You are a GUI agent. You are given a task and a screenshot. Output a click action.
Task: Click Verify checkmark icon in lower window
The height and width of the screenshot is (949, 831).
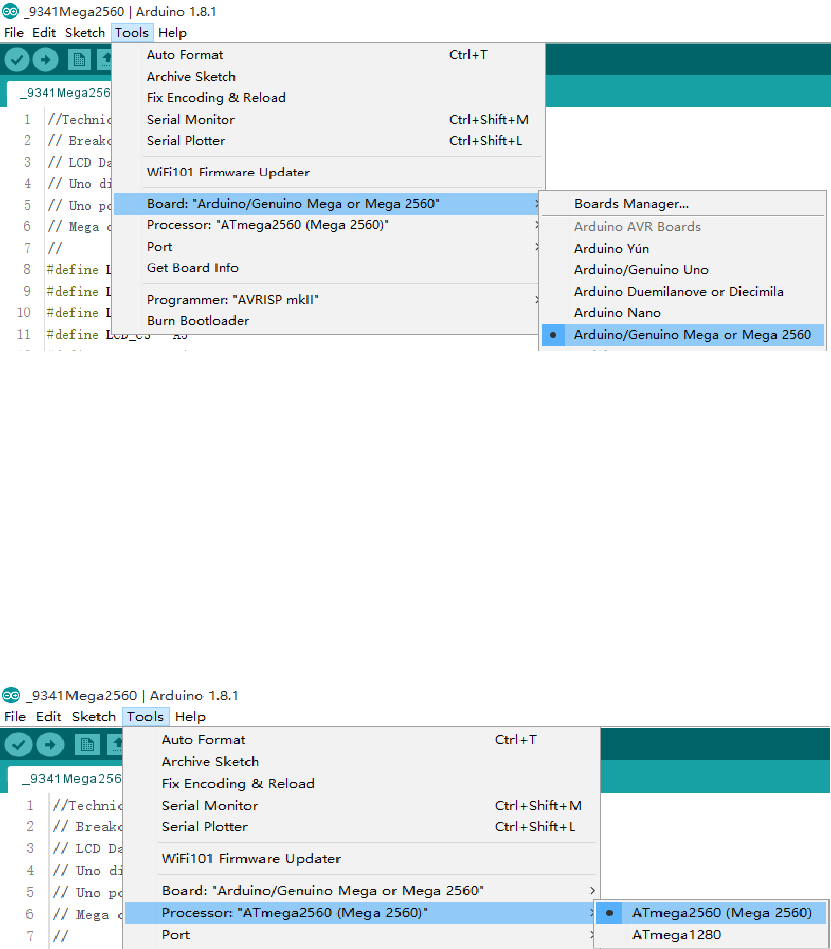[18, 744]
